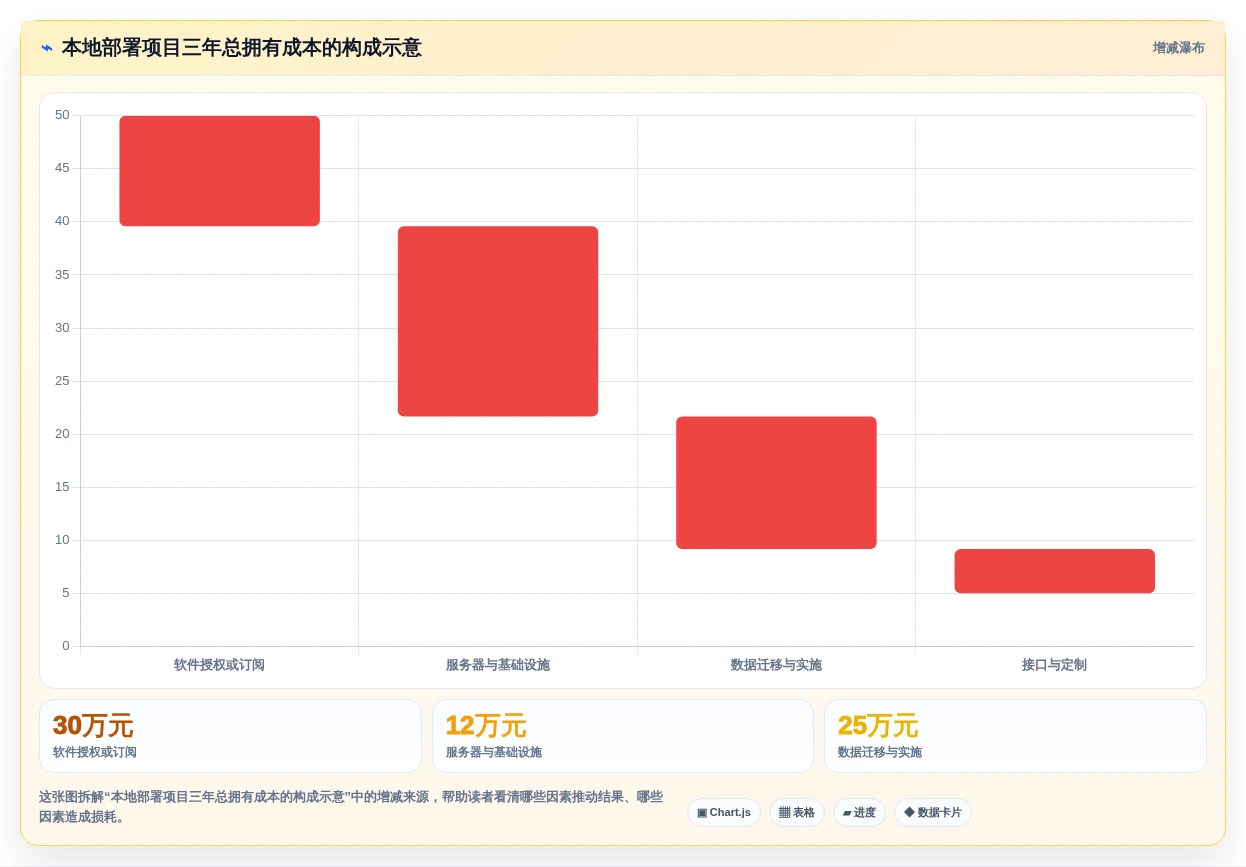Image resolution: width=1246 pixels, height=867 pixels.
Task: Click the y-axis value 50
Action: tap(62, 115)
